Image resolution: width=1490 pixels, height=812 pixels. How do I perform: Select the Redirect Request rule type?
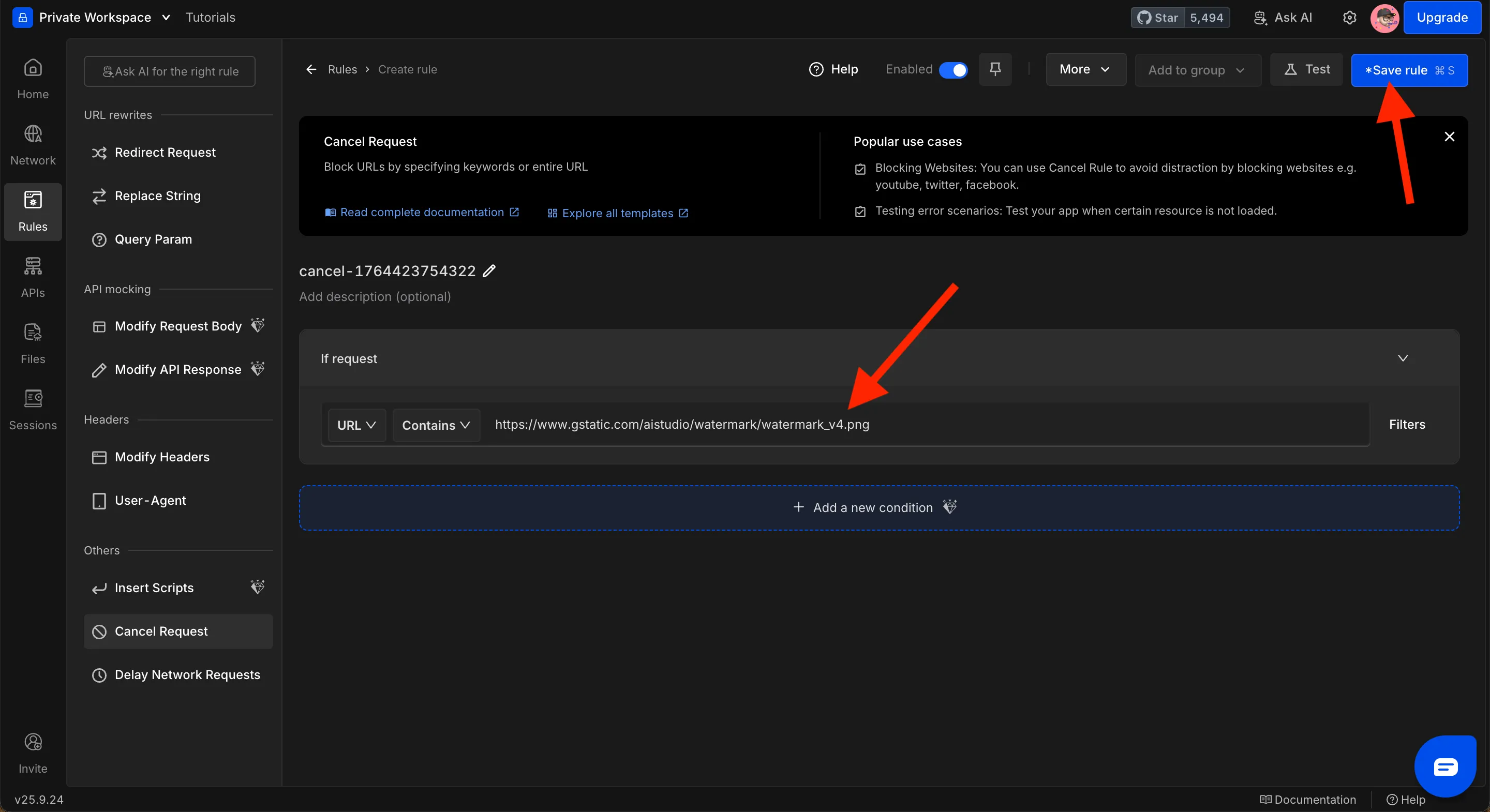pos(165,152)
